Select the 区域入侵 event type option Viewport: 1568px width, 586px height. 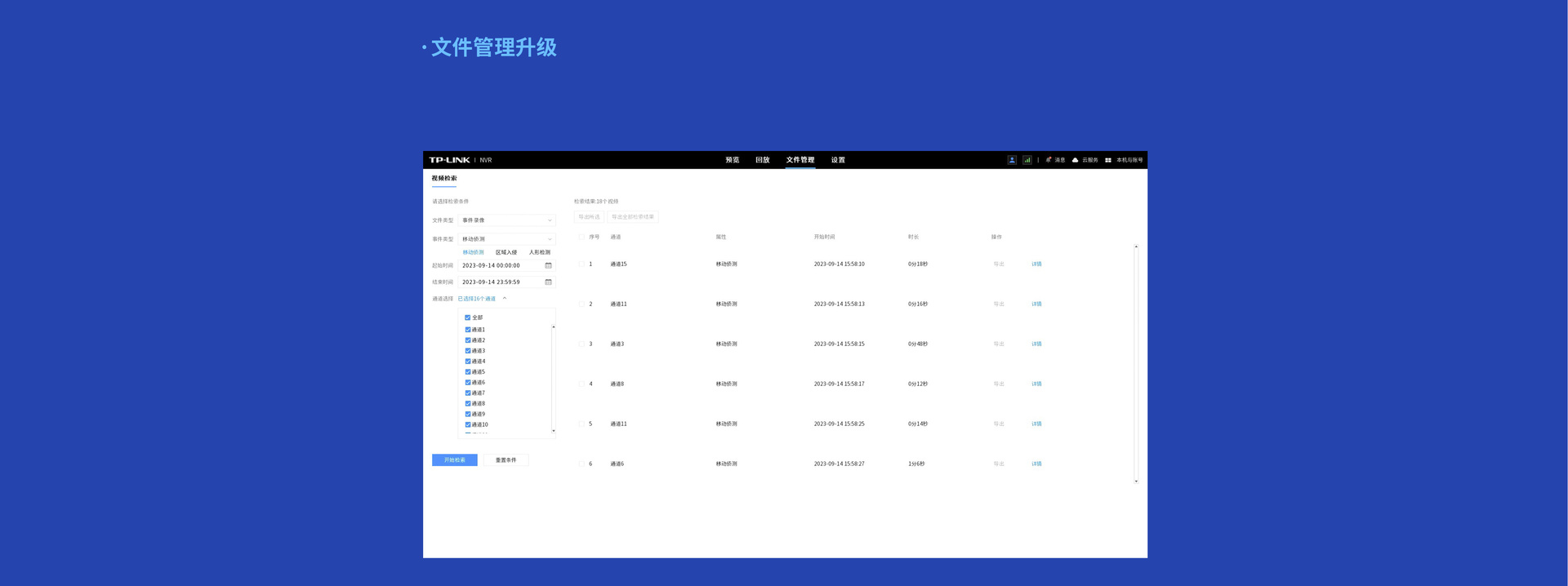point(506,252)
